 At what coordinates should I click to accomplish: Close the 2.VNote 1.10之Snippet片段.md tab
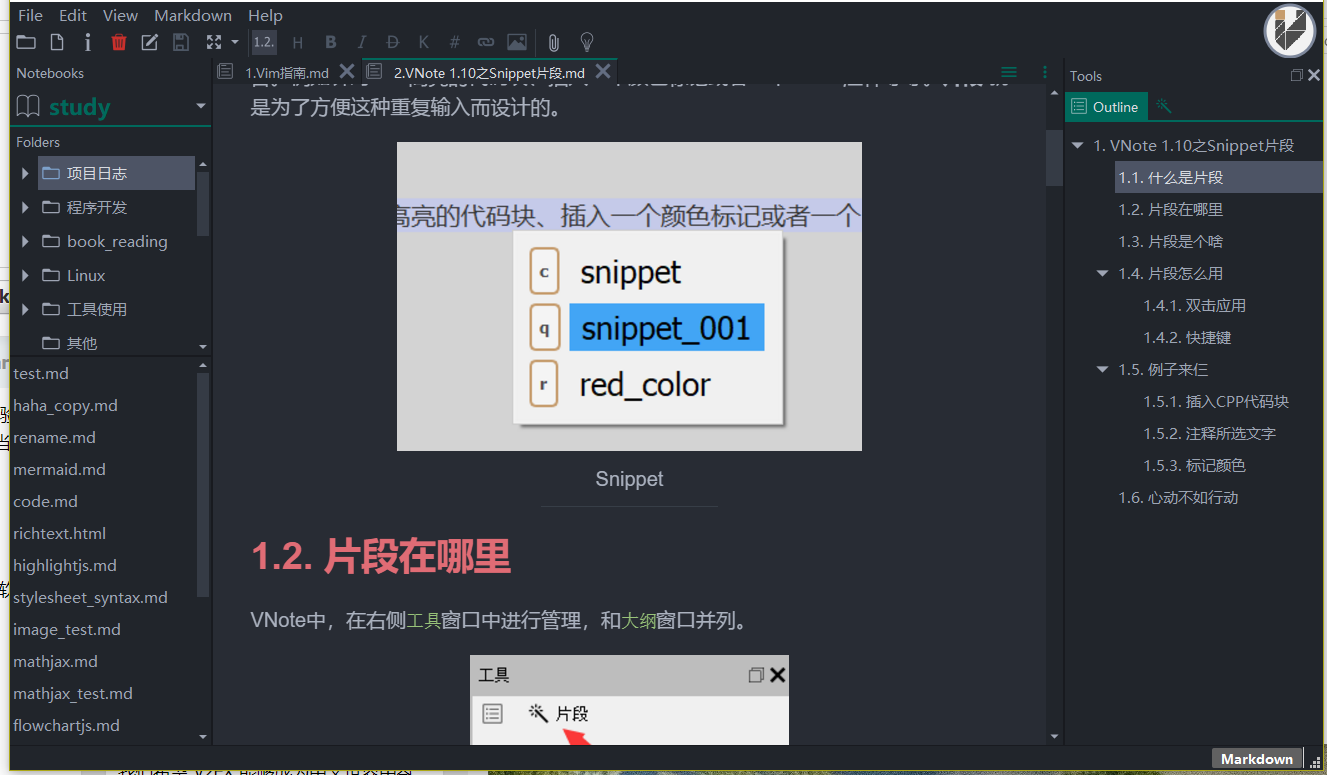click(x=603, y=71)
